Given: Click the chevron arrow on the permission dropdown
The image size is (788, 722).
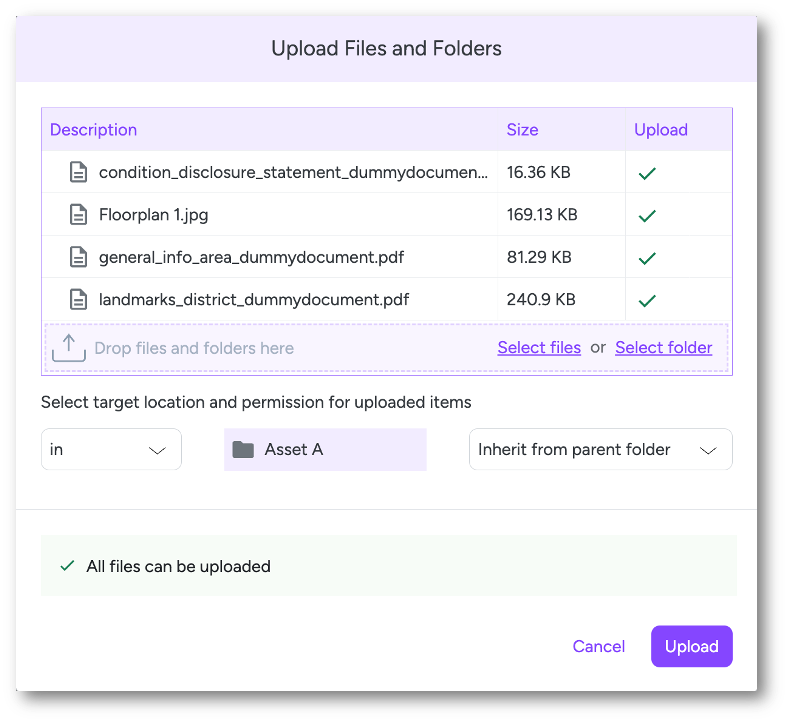Looking at the screenshot, I should [x=708, y=451].
